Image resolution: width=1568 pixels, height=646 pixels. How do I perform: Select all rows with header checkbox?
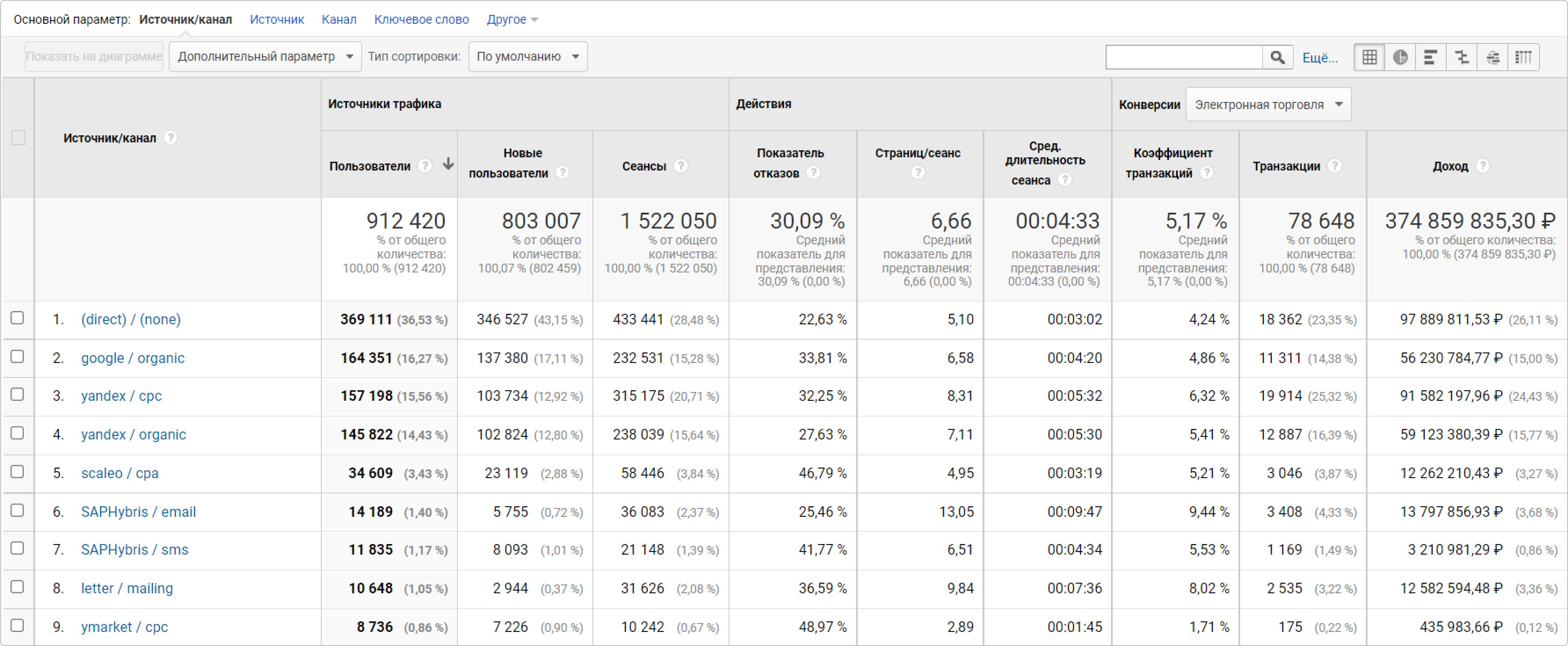coord(18,138)
